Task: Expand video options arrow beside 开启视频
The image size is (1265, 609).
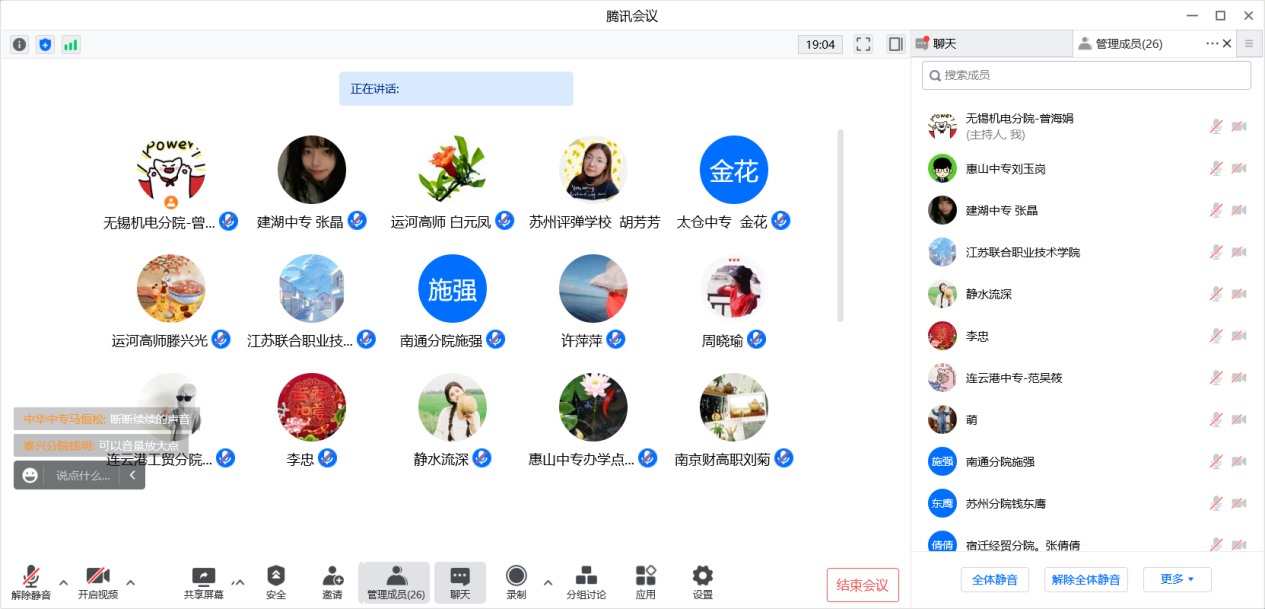Action: [130, 582]
